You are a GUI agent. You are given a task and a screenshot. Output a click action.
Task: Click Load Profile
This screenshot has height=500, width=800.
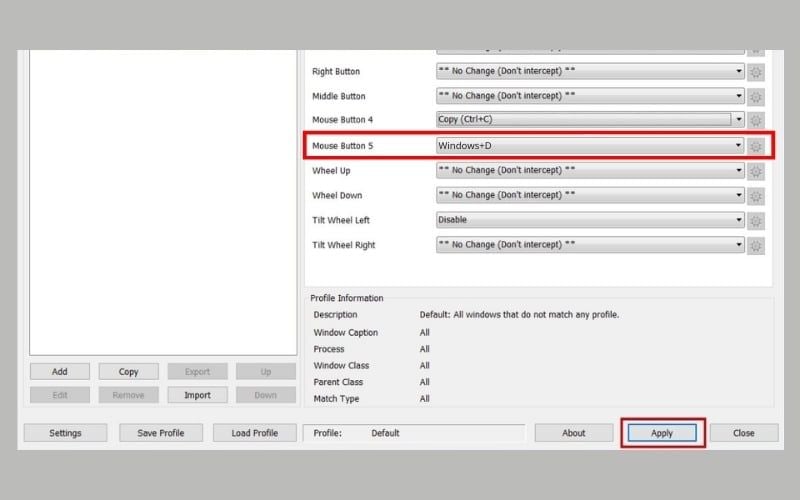click(255, 433)
